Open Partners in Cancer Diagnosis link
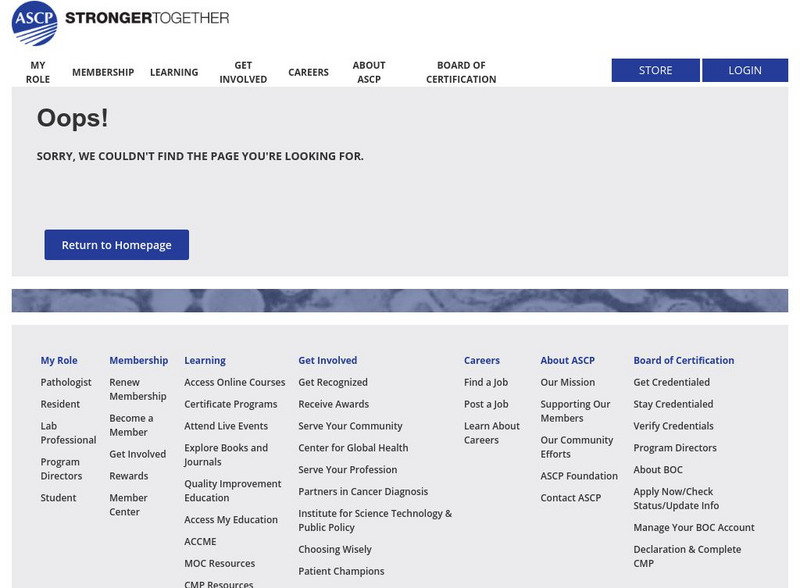 point(363,492)
